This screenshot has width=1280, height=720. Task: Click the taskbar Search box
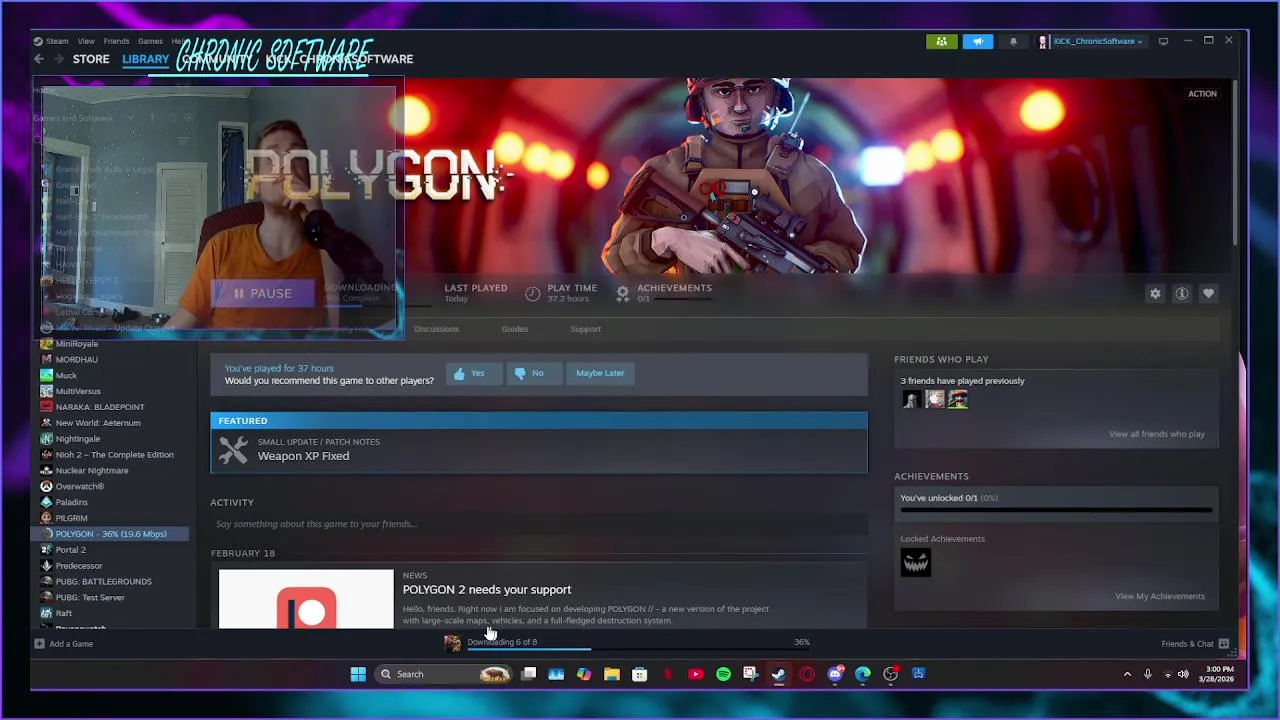[x=443, y=674]
